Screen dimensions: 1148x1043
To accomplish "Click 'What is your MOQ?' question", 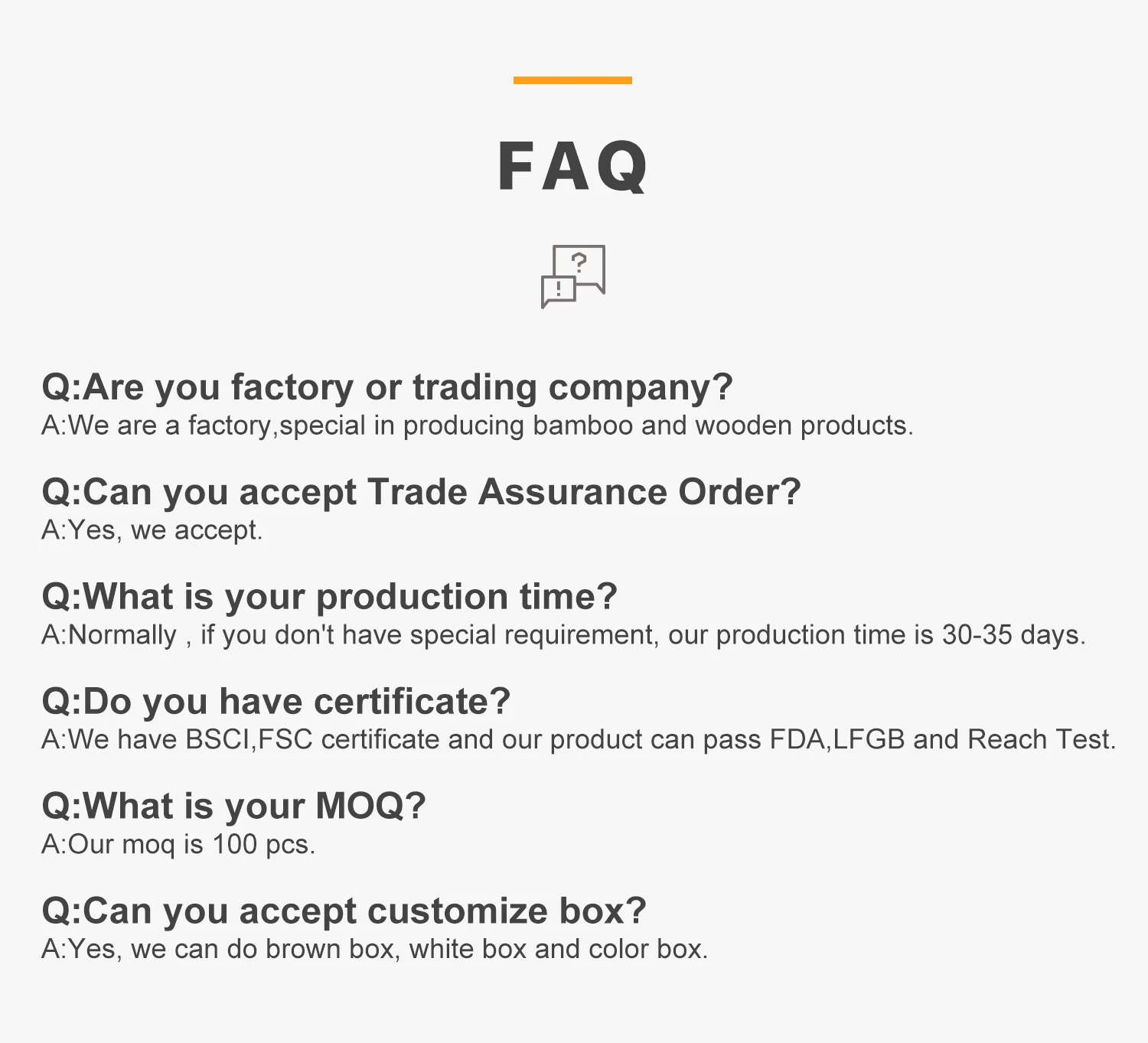I will (x=233, y=807).
